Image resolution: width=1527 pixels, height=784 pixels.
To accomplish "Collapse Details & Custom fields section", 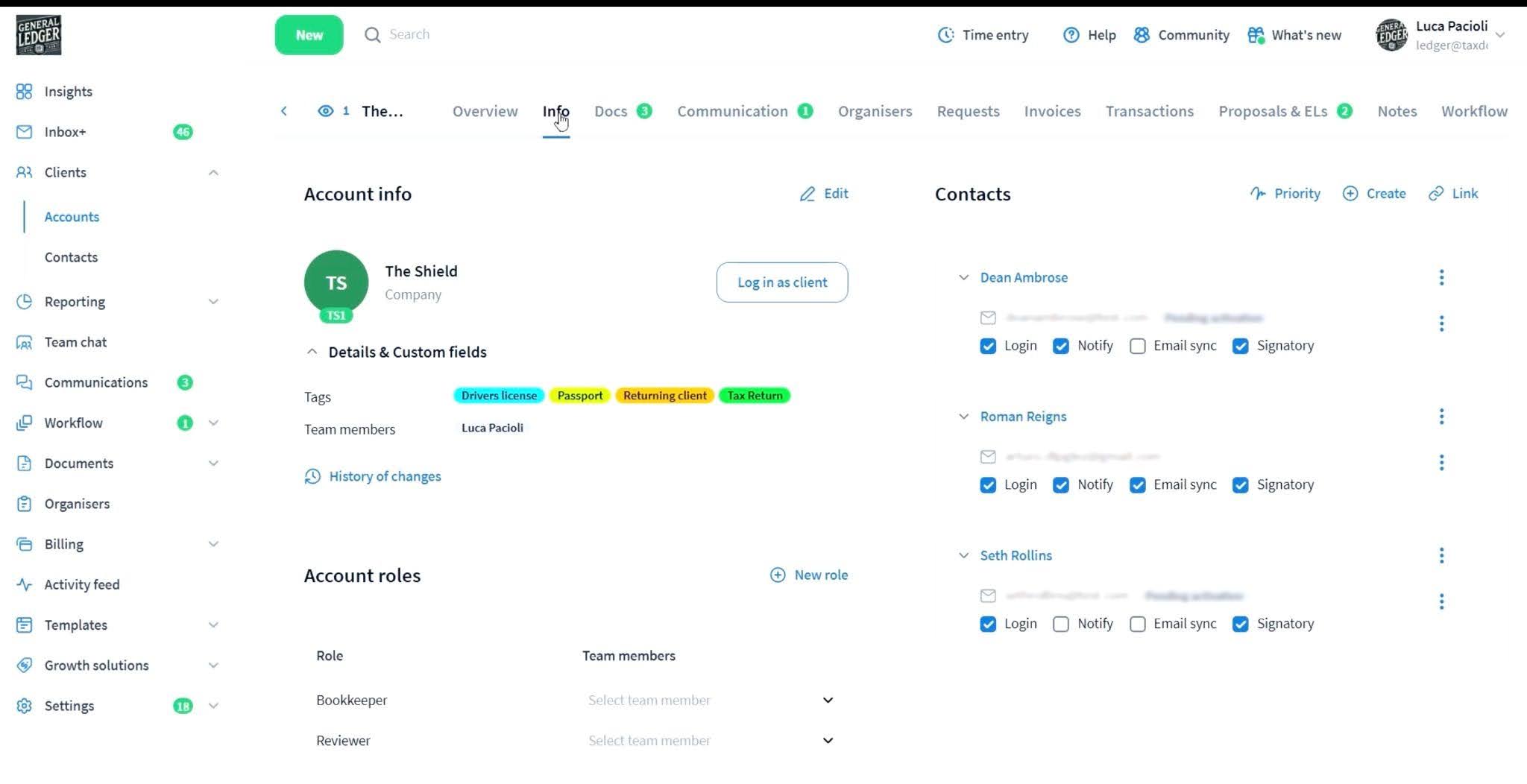I will [312, 352].
